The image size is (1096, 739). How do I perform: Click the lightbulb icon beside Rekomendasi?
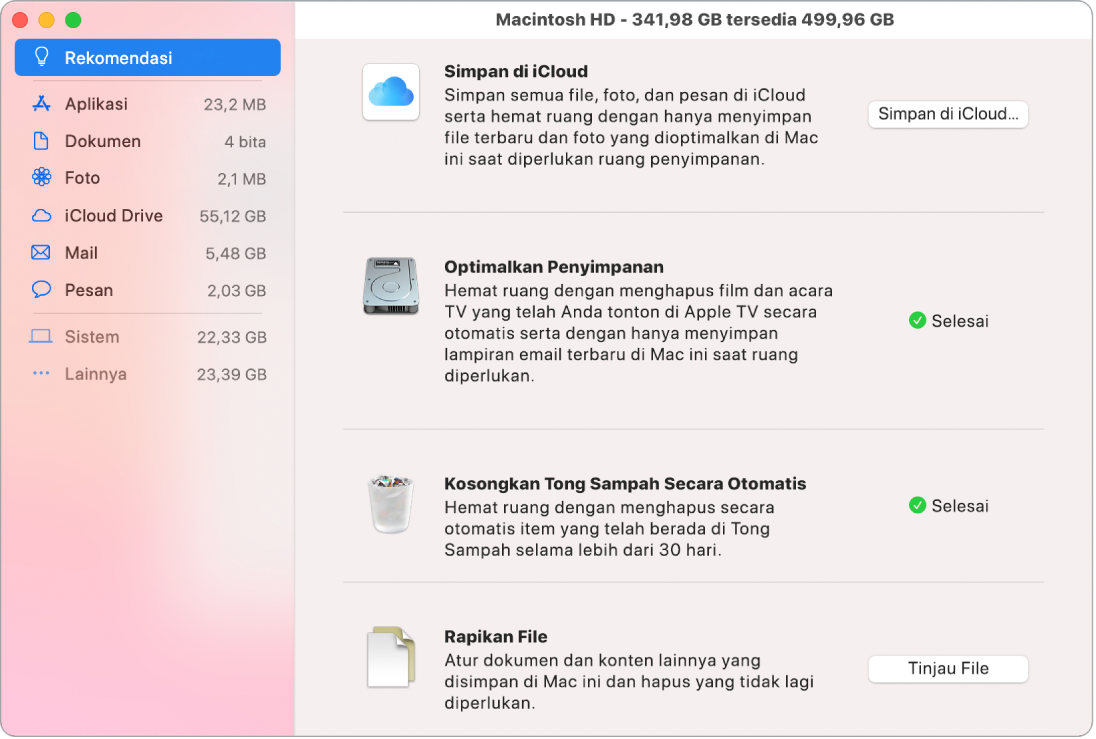(x=41, y=57)
